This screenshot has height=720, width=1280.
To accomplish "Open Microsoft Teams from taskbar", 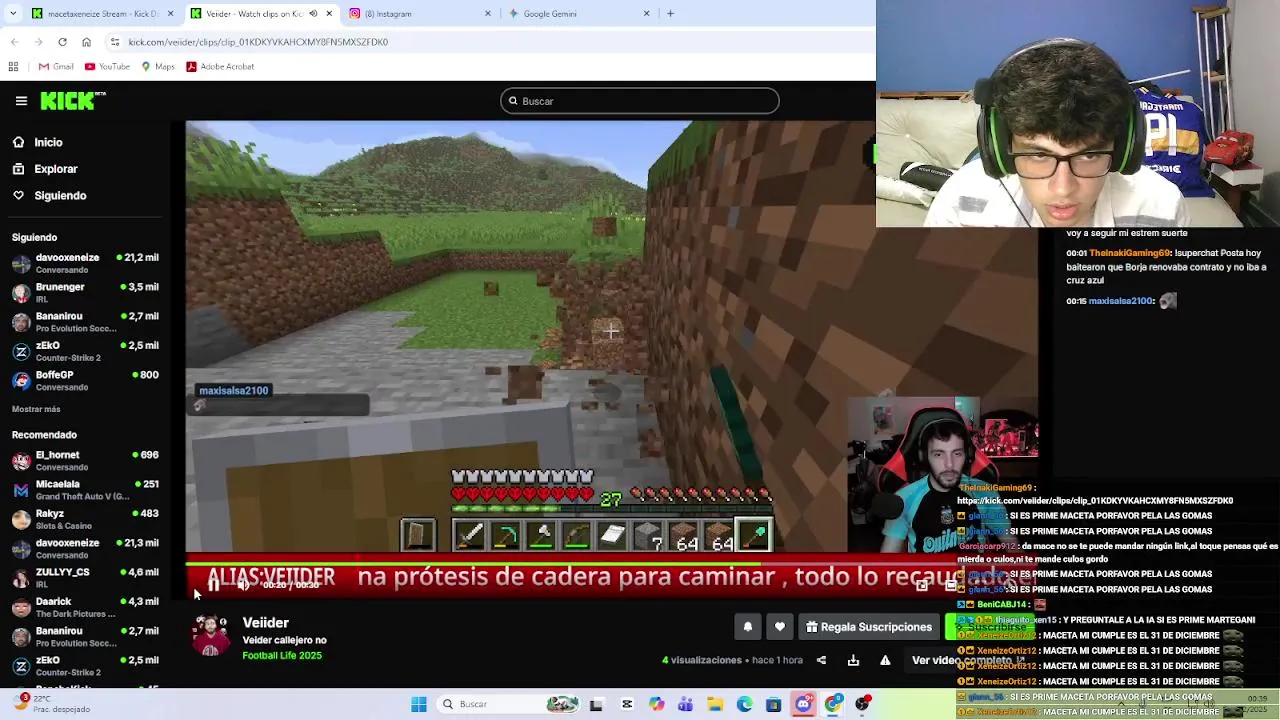I will click(686, 705).
